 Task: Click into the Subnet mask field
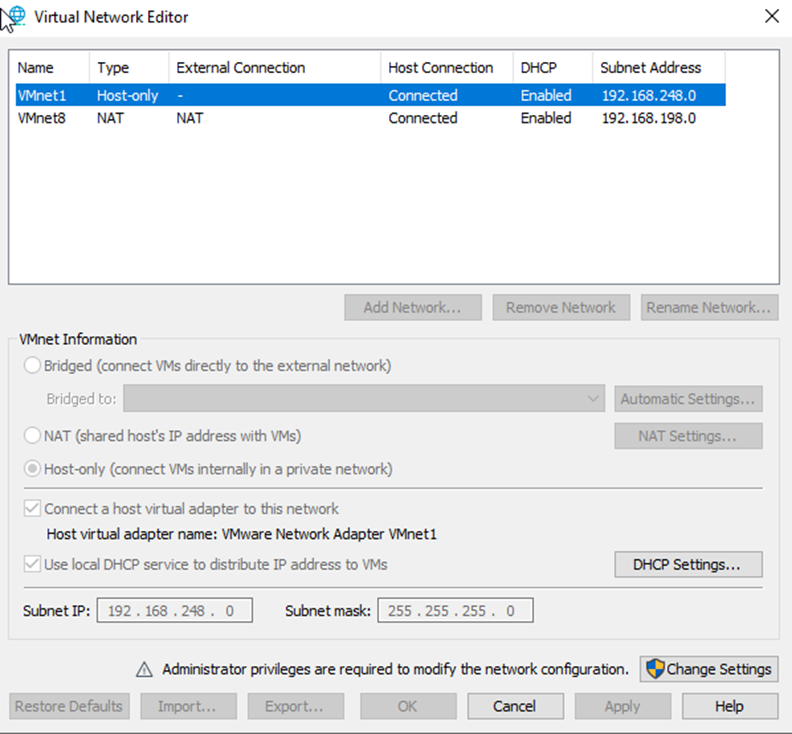pos(455,610)
